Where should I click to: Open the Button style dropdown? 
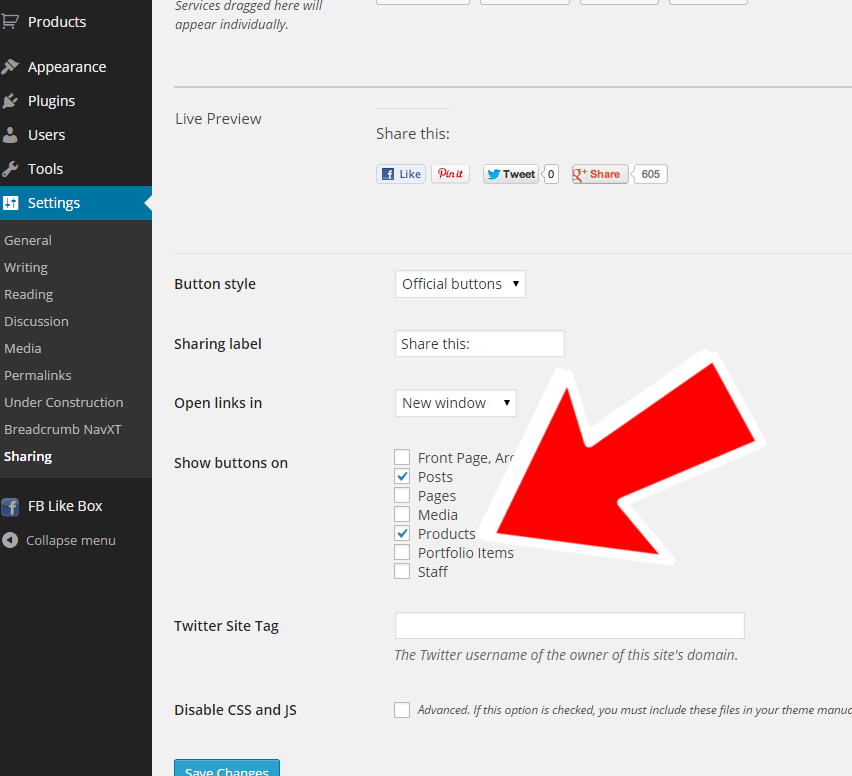[459, 283]
